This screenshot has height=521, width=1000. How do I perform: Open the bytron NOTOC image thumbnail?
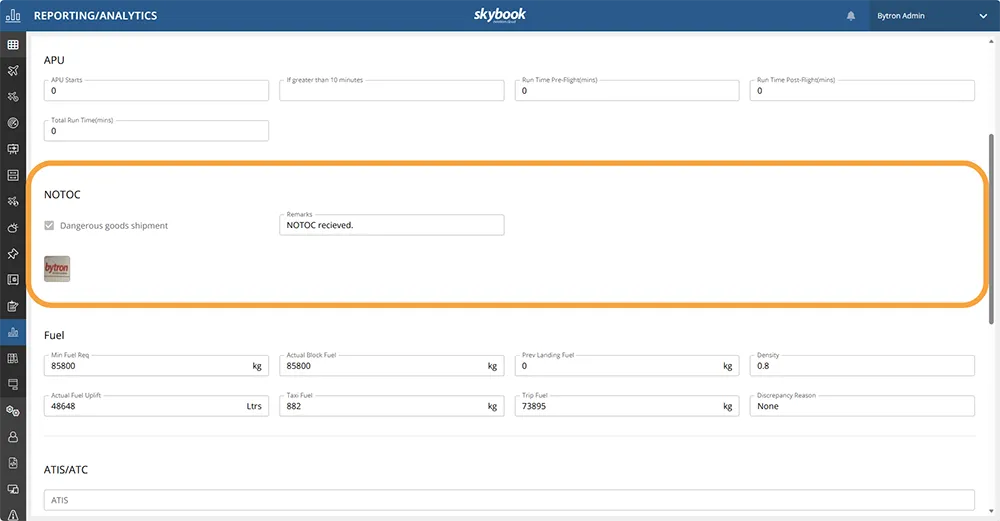(57, 269)
